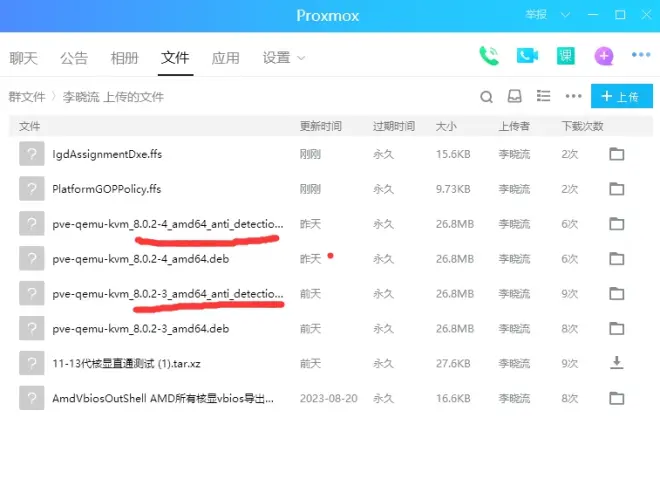The width and height of the screenshot is (660, 486).
Task: Click the 2023-08-20 update date
Action: 329,398
